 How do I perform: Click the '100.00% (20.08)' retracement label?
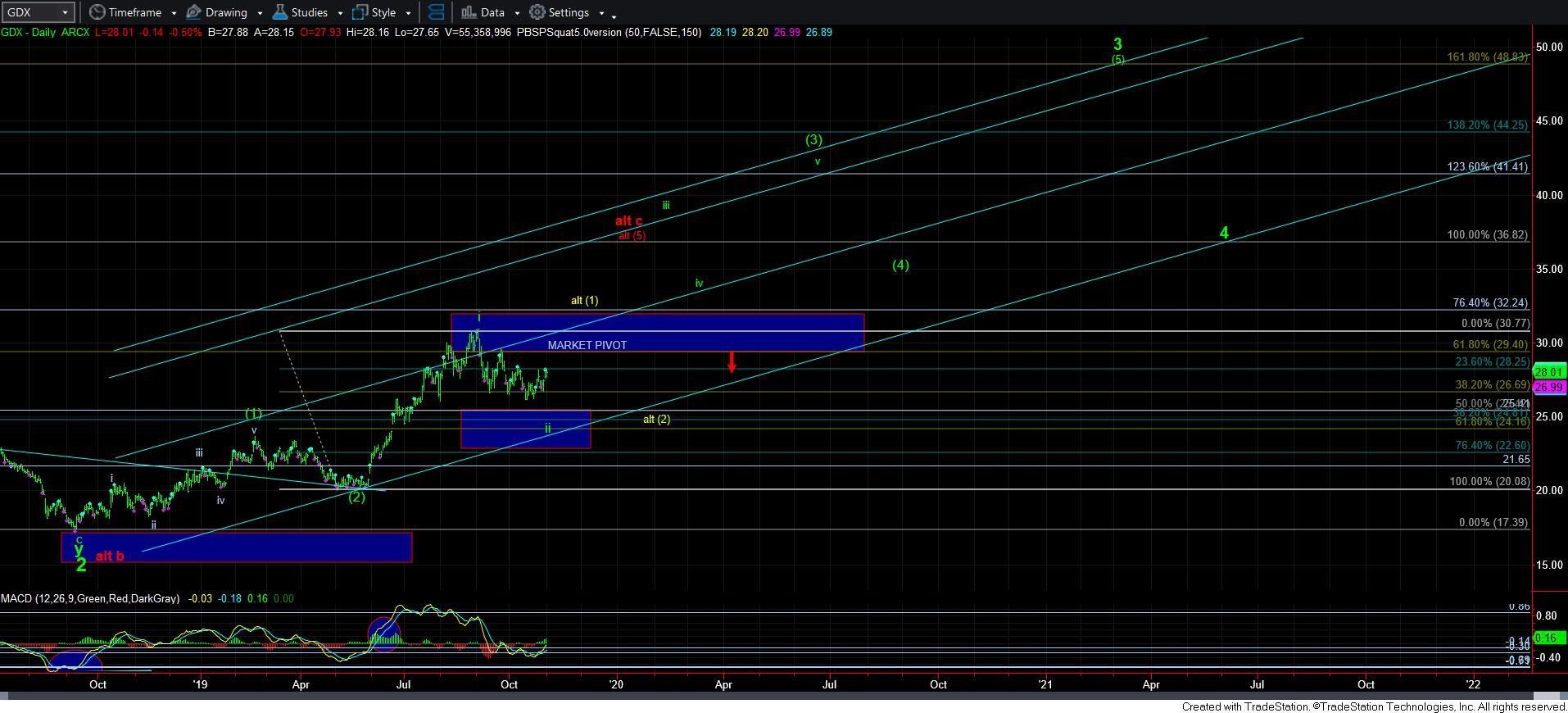(1489, 482)
